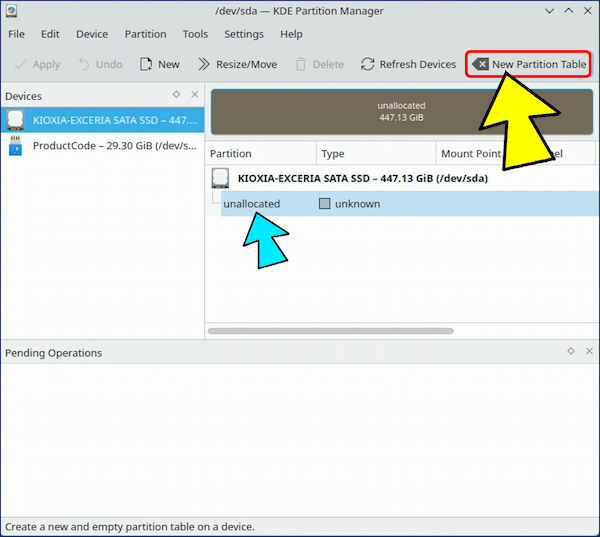Click the Refresh Devices icon
The width and height of the screenshot is (600, 537).
[x=367, y=64]
